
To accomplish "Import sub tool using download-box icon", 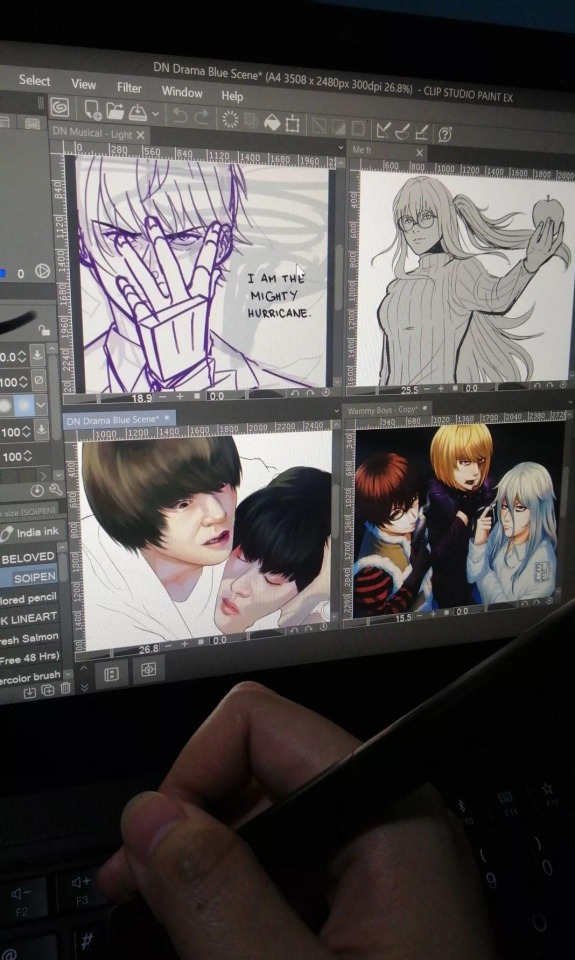I will (29, 692).
